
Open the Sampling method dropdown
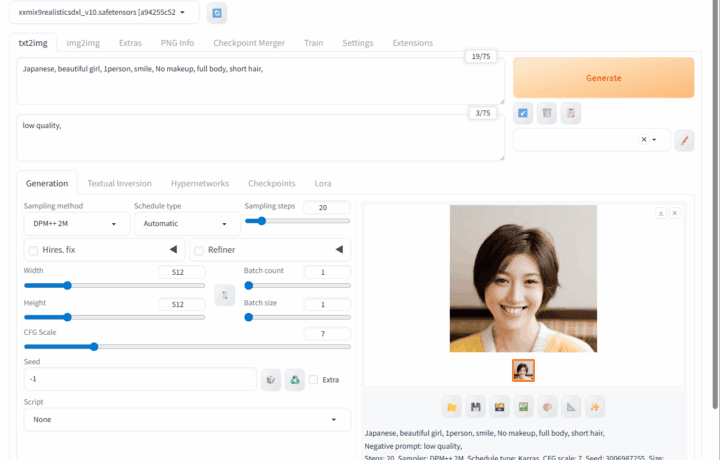coord(76,224)
